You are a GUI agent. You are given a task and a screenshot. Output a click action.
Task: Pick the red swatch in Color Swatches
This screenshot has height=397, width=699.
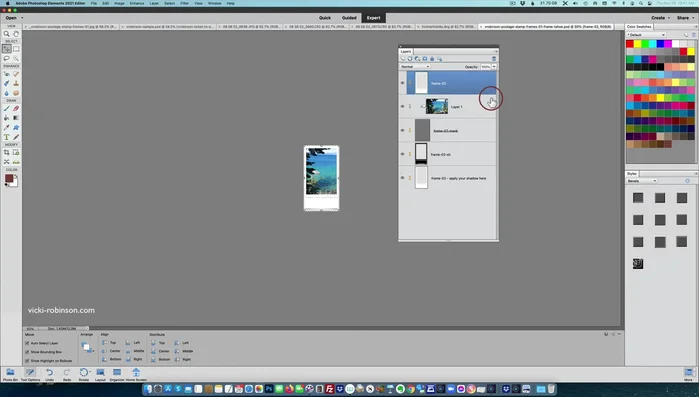pos(630,44)
